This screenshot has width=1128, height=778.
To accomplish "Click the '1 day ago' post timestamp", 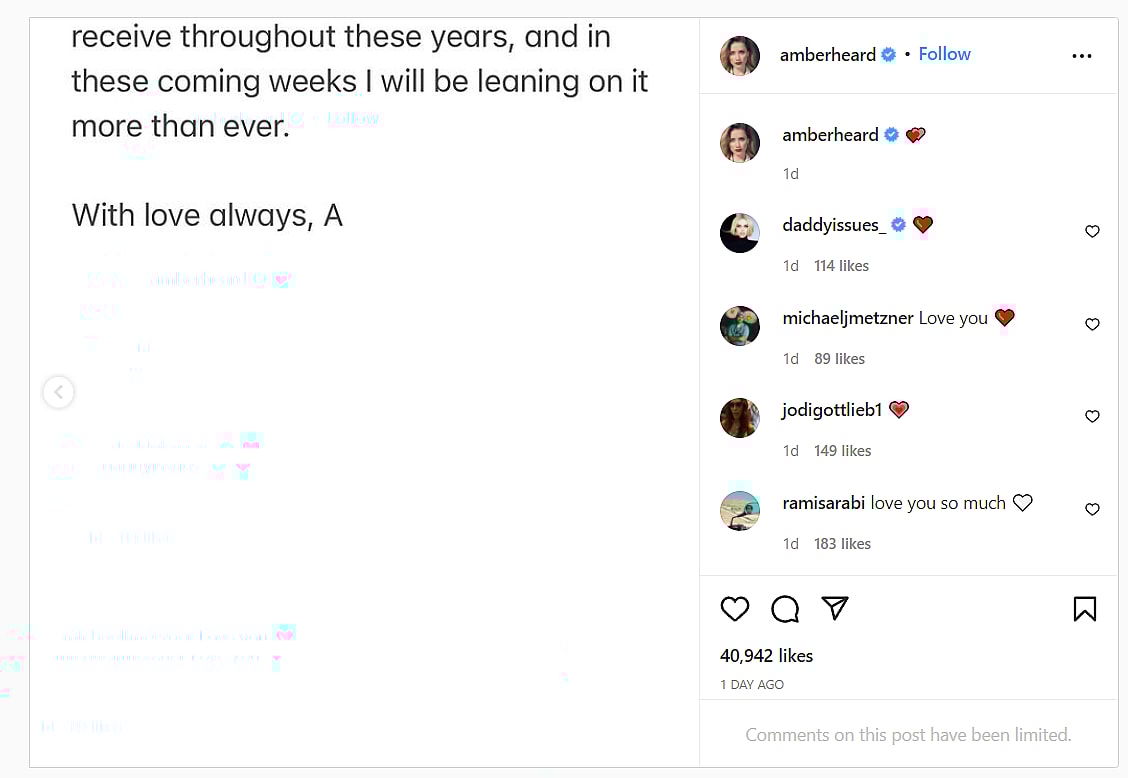I will (x=752, y=685).
